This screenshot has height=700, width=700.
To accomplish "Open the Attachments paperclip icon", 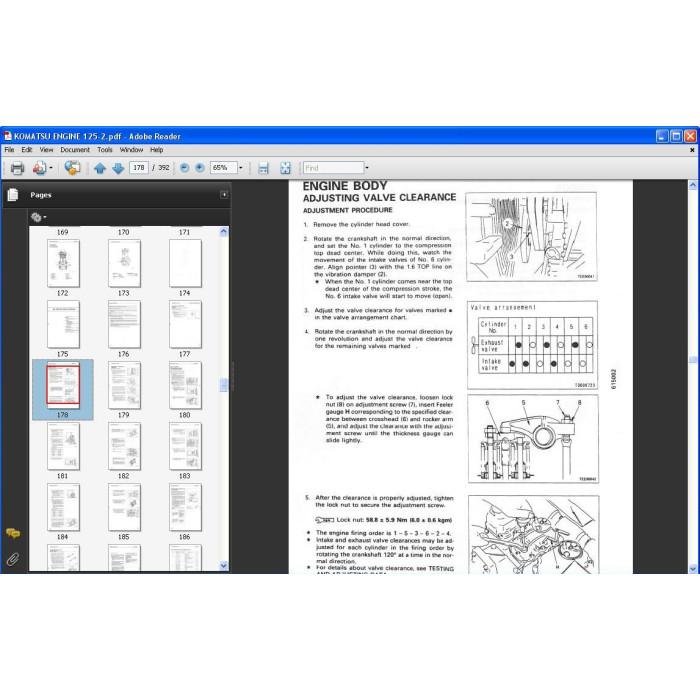I will click(x=13, y=559).
